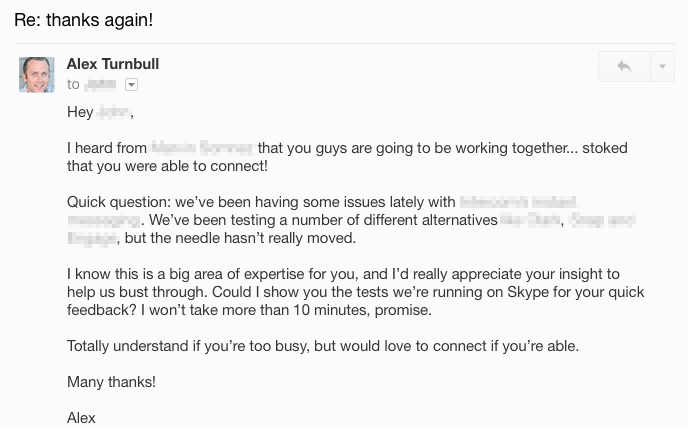Click the phrase "stoked" in first paragraph
Viewport: 690px width, 430px height.
point(604,148)
